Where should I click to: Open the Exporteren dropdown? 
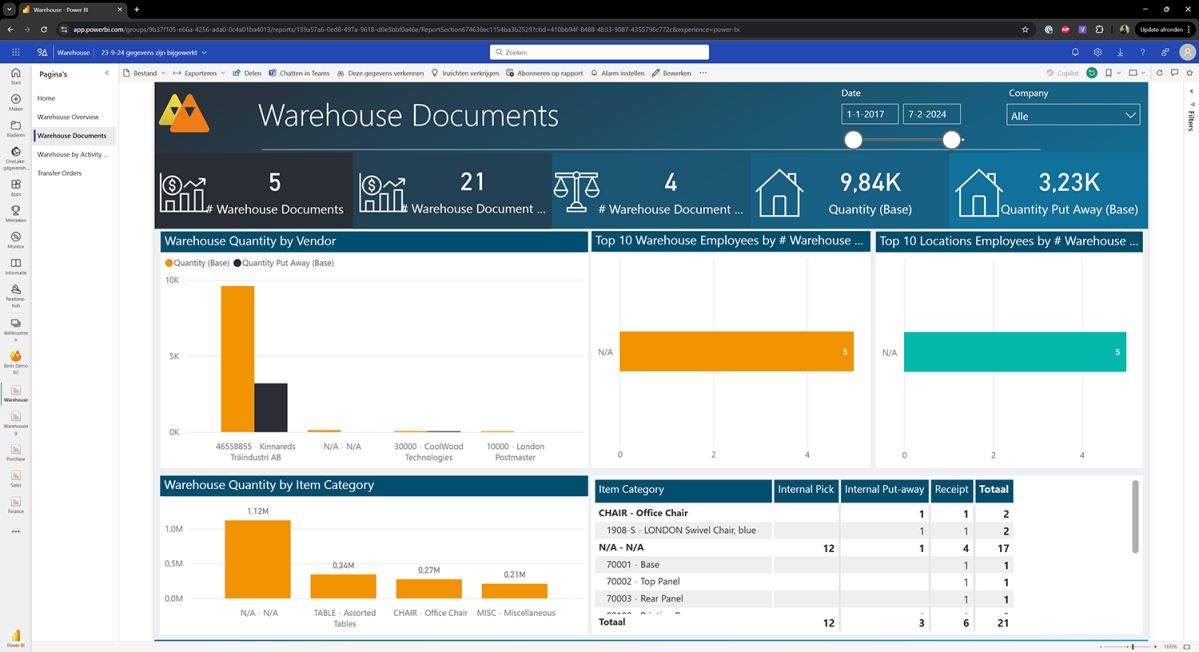coord(200,73)
